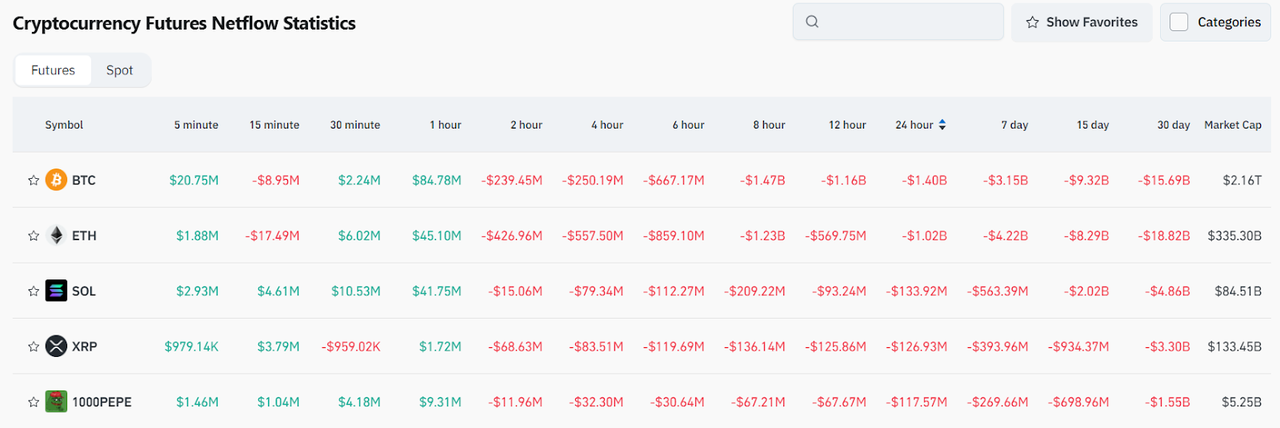This screenshot has width=1280, height=428.
Task: Favorite BTC with its star icon
Action: pos(33,181)
